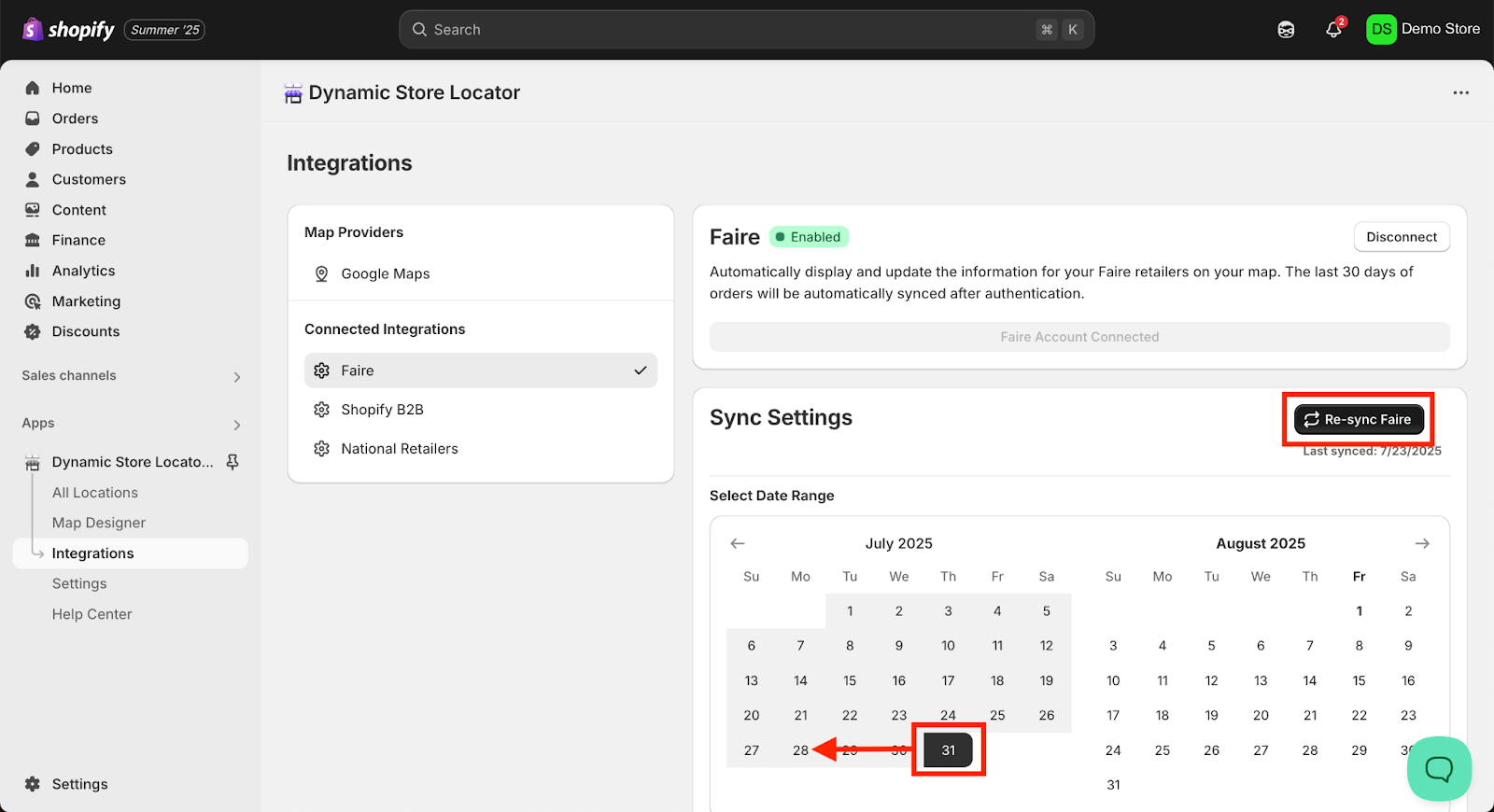Open the Marketing target icon
The width and height of the screenshot is (1494, 812).
33,301
